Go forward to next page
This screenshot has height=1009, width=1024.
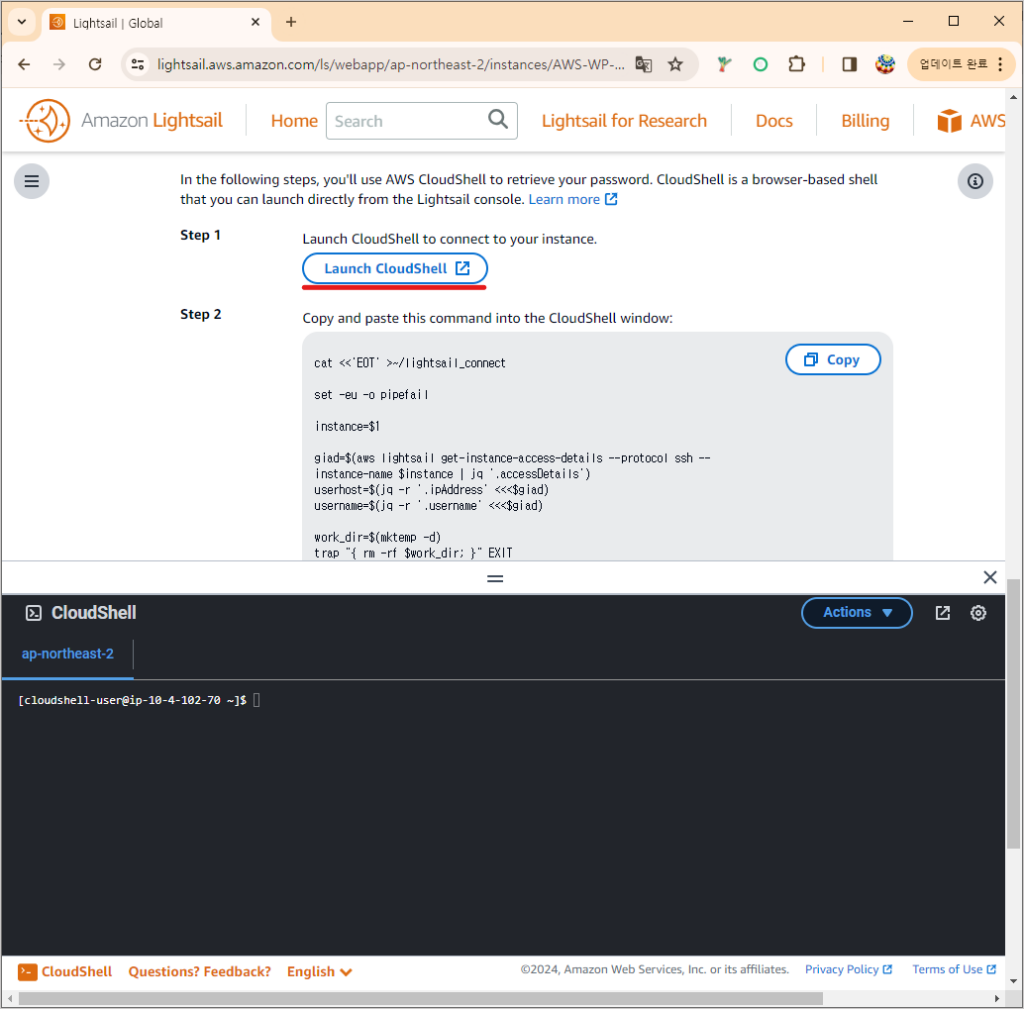59,64
